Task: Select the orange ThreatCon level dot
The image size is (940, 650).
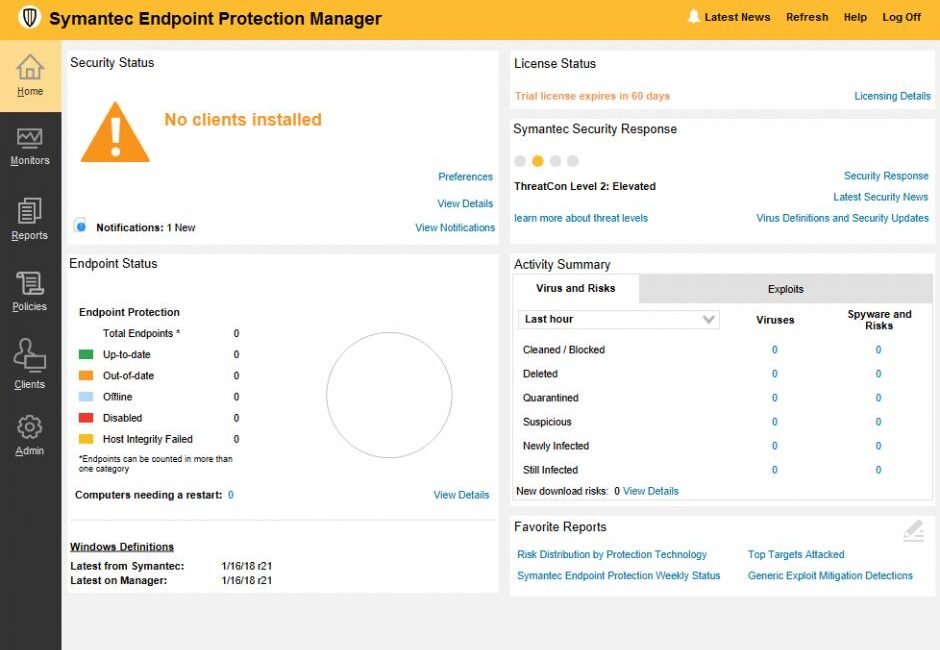Action: (x=538, y=161)
